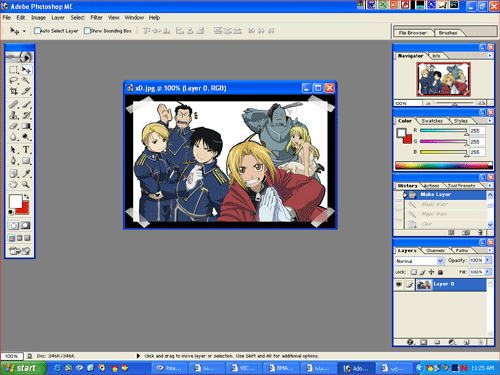500x375 pixels.
Task: Open the Fill slider arrow
Action: click(x=488, y=272)
